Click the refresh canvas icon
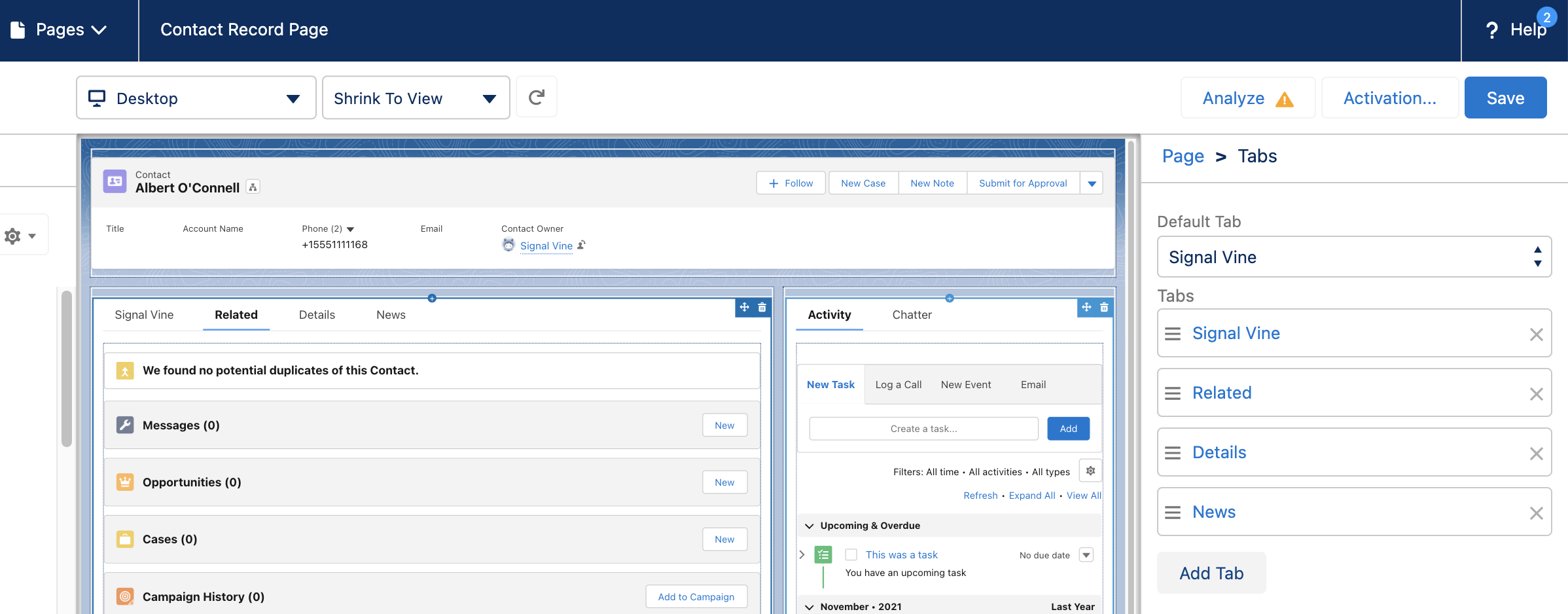This screenshot has height=614, width=1568. point(536,97)
